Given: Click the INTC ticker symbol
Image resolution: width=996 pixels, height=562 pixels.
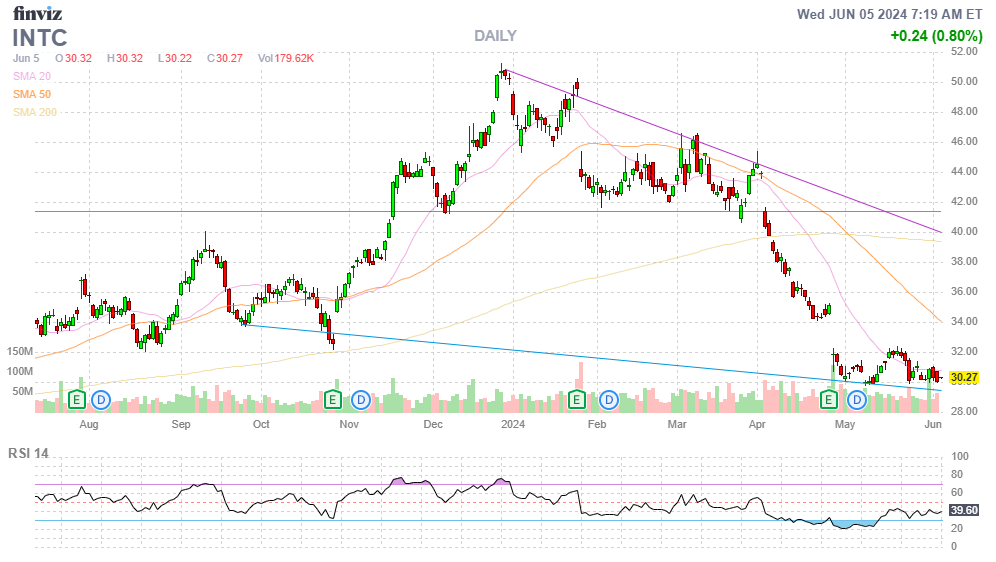Looking at the screenshot, I should (40, 38).
